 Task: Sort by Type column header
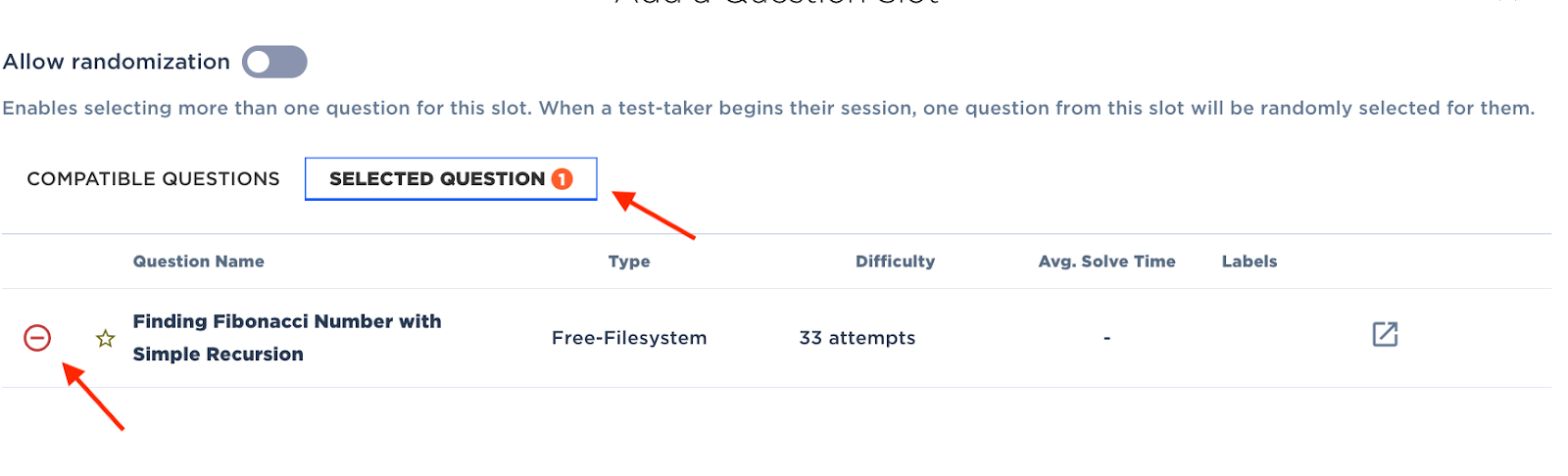[629, 262]
